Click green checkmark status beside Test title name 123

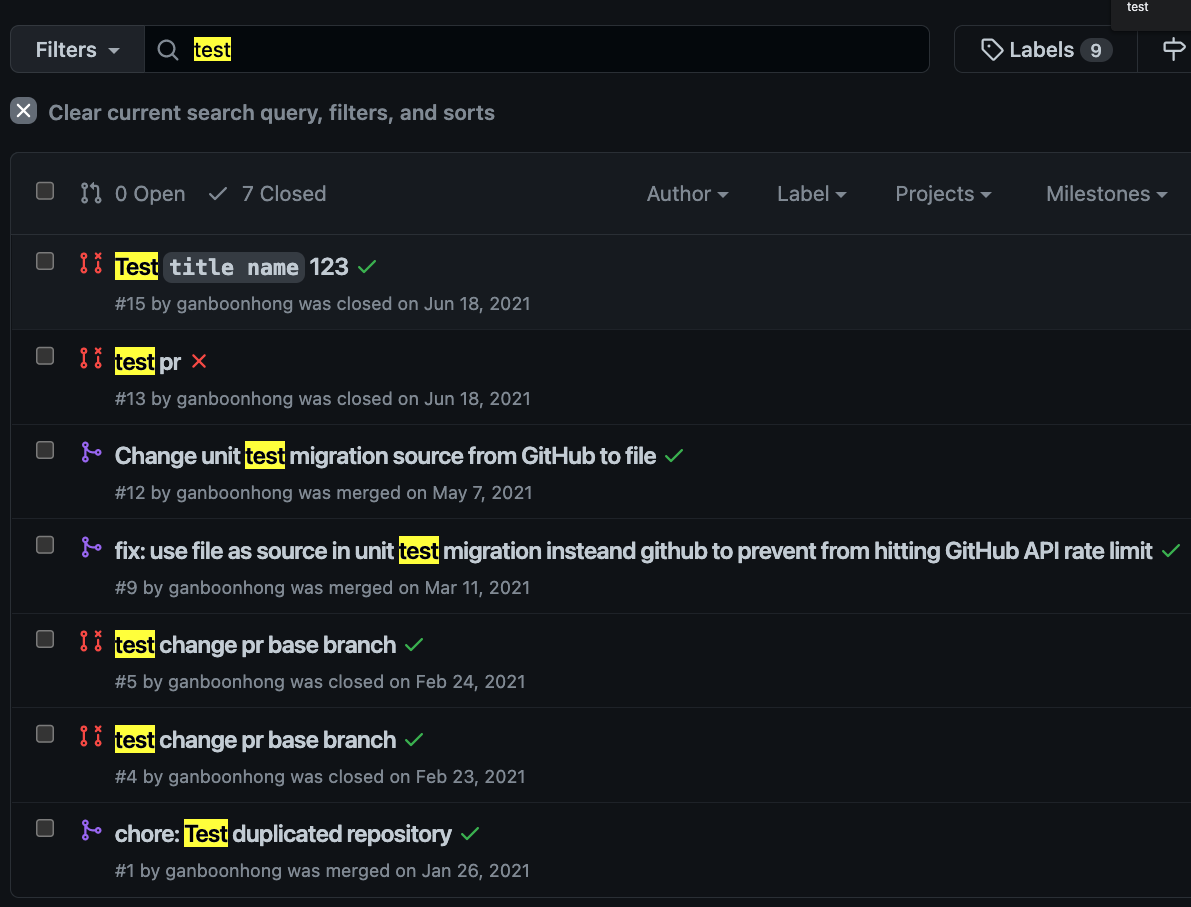[x=367, y=267]
